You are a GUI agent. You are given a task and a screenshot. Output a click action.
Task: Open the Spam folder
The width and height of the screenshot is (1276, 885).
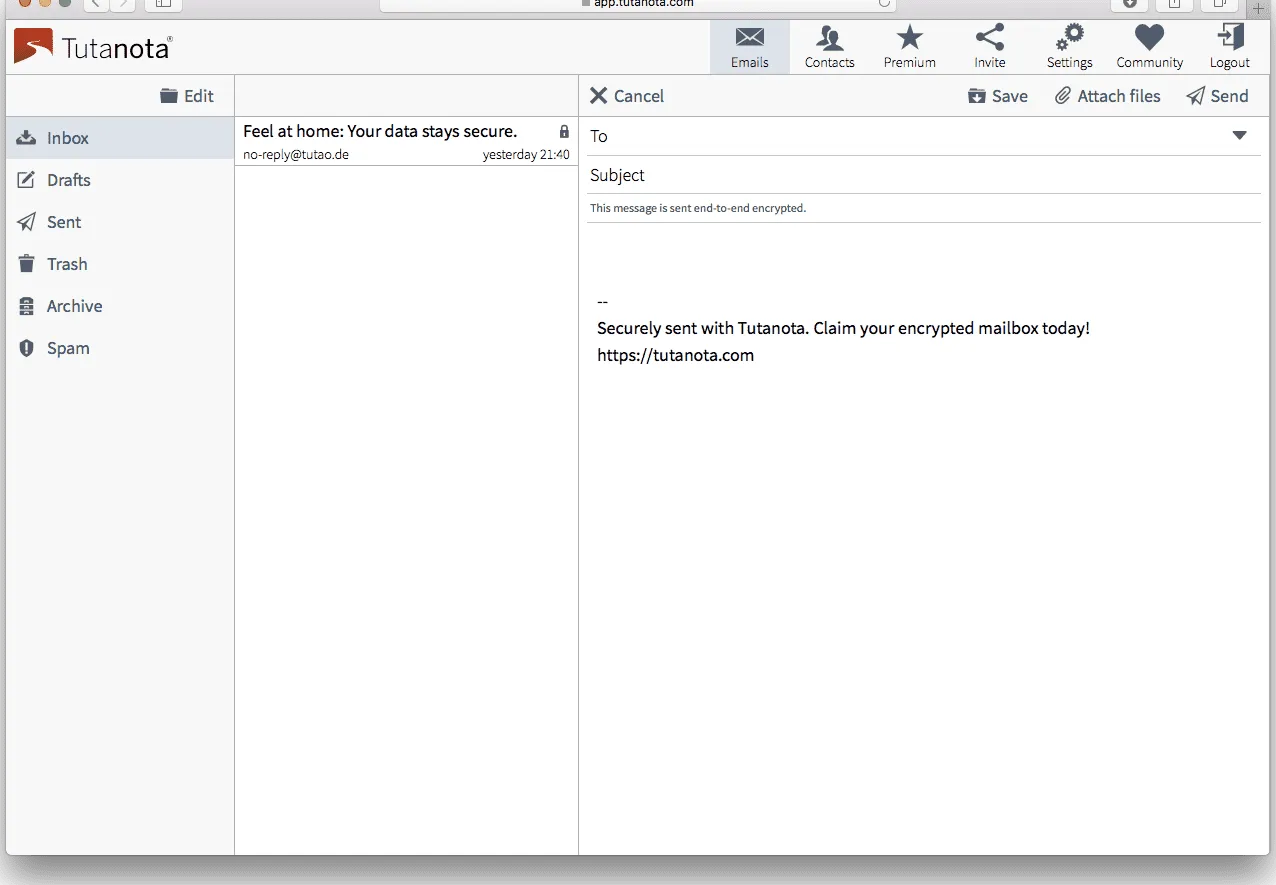pos(68,348)
